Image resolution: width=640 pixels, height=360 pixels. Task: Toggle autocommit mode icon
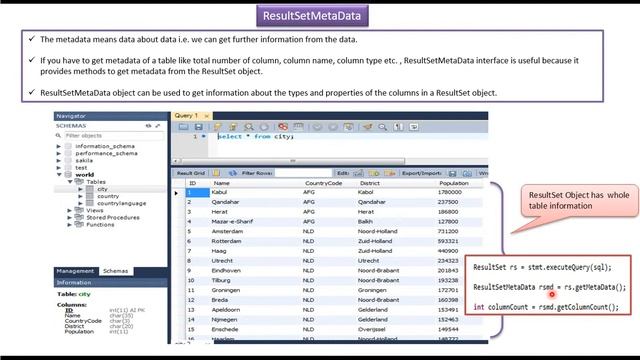(x=348, y=127)
